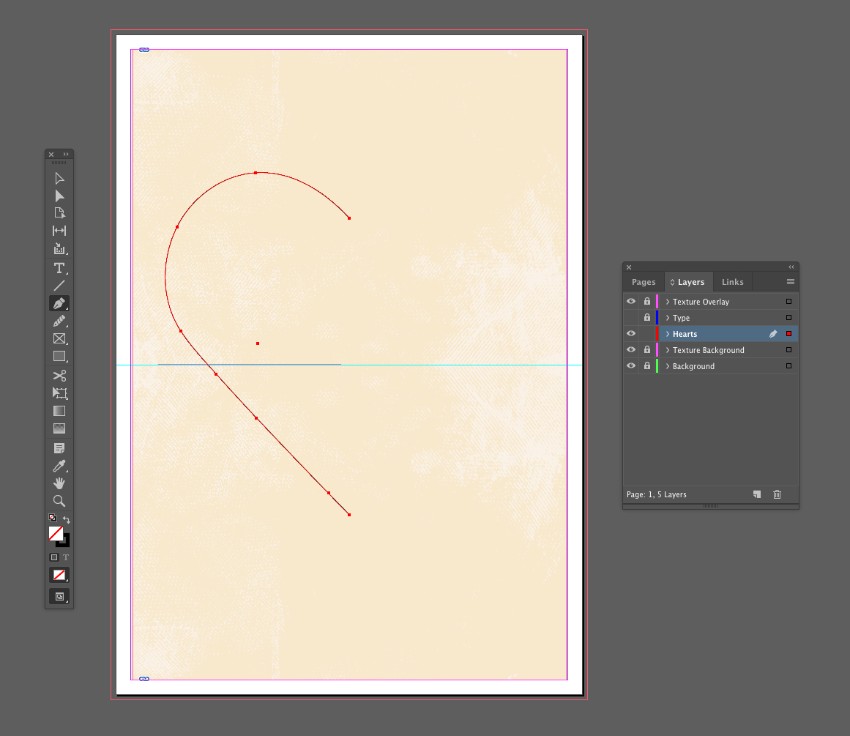Screen dimensions: 850x736
Task: Click the top anchor point of heart curve
Action: point(255,172)
